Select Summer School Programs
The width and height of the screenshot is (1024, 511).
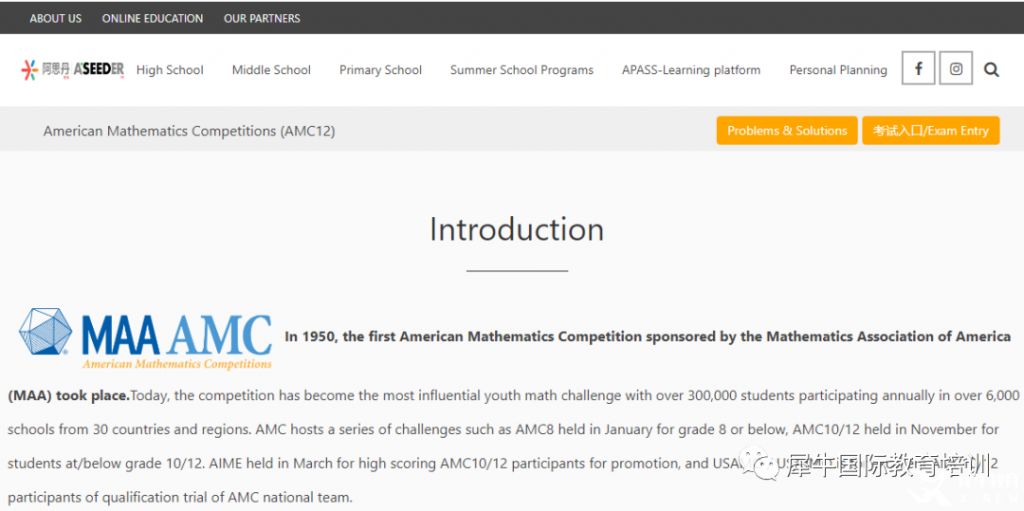coord(522,70)
